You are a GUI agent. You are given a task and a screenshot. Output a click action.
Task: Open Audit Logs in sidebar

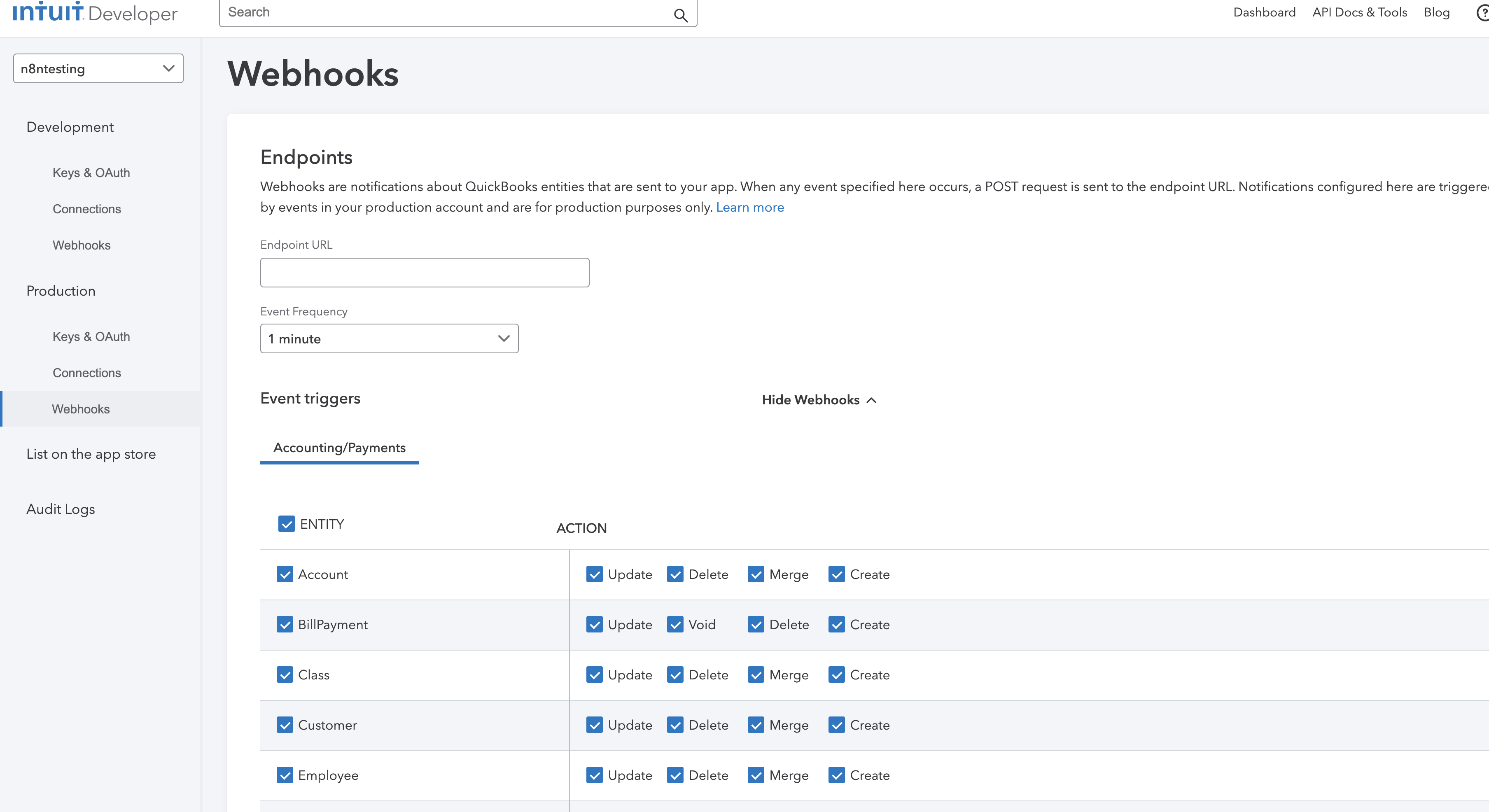point(61,509)
